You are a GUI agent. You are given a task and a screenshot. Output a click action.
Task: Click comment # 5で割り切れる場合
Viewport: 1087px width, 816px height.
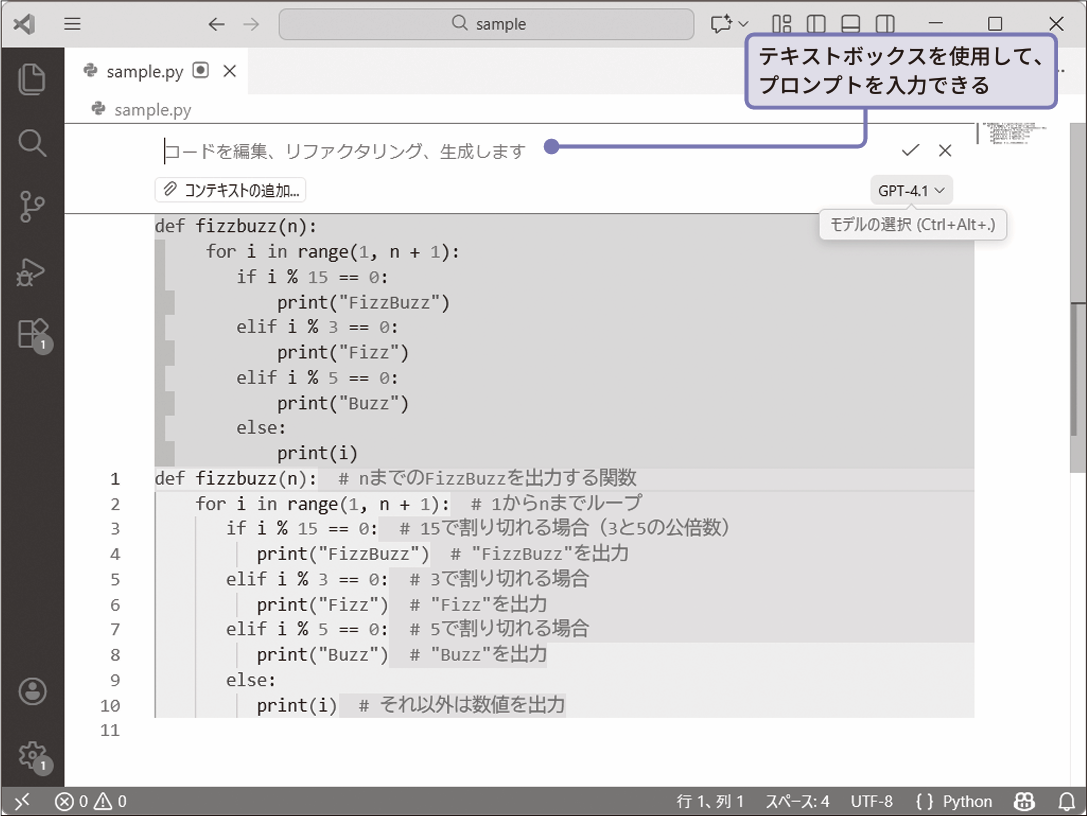coord(499,629)
